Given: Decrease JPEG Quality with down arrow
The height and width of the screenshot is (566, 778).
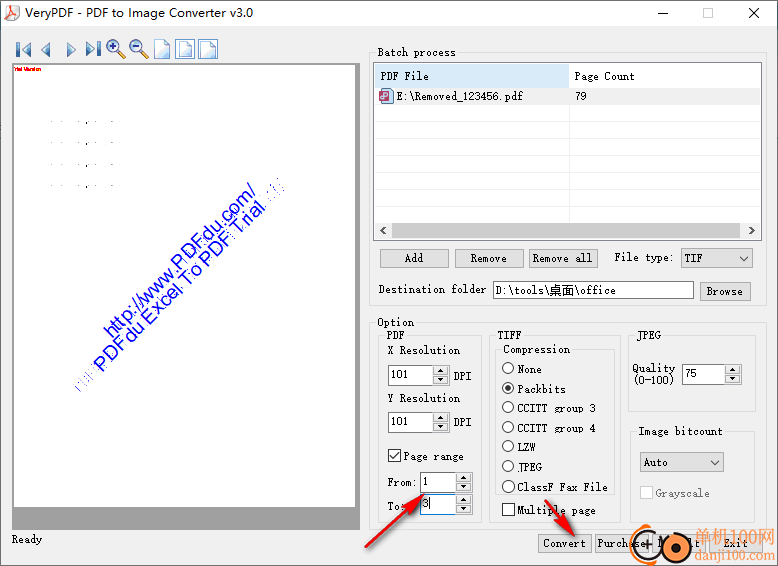Looking at the screenshot, I should click(x=732, y=379).
